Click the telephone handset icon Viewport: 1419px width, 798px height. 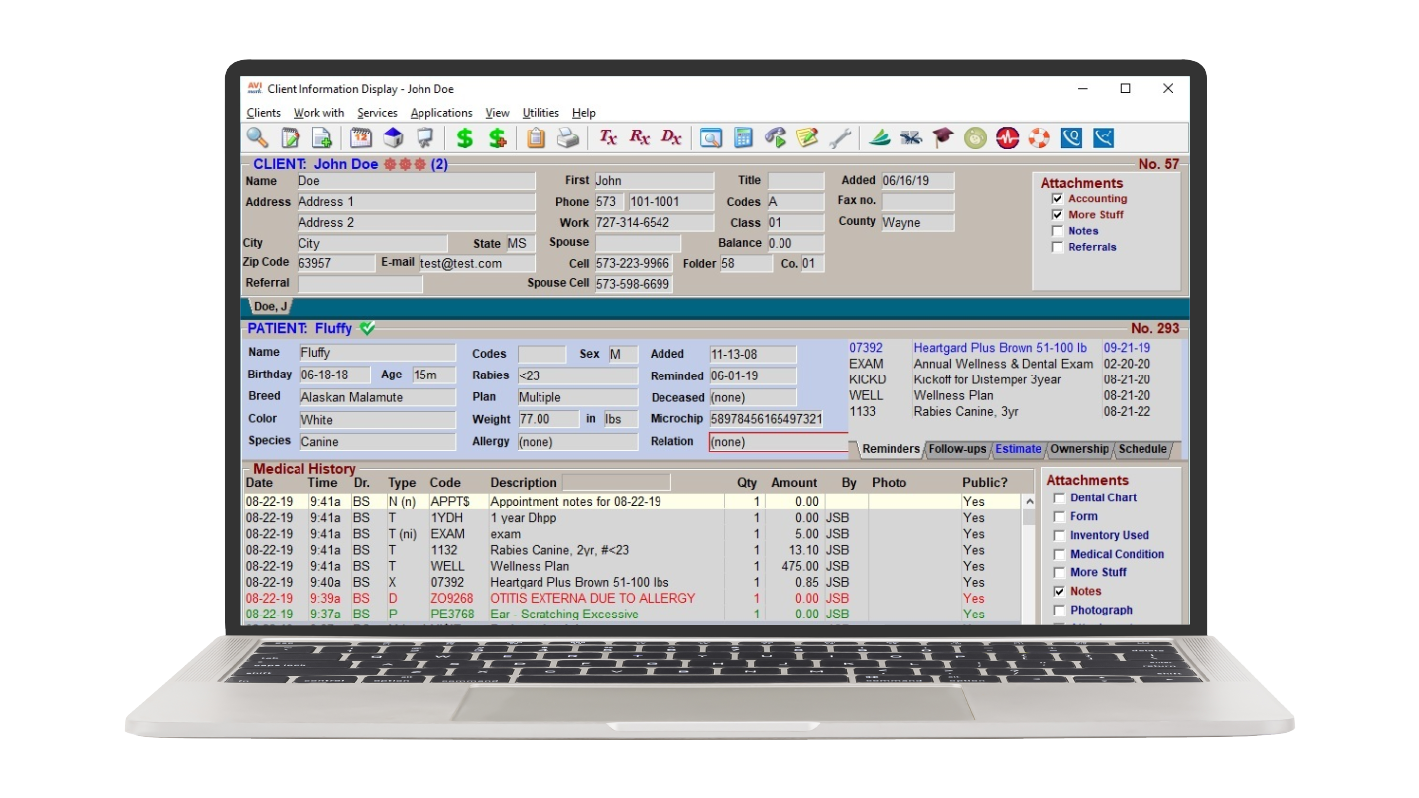(775, 138)
